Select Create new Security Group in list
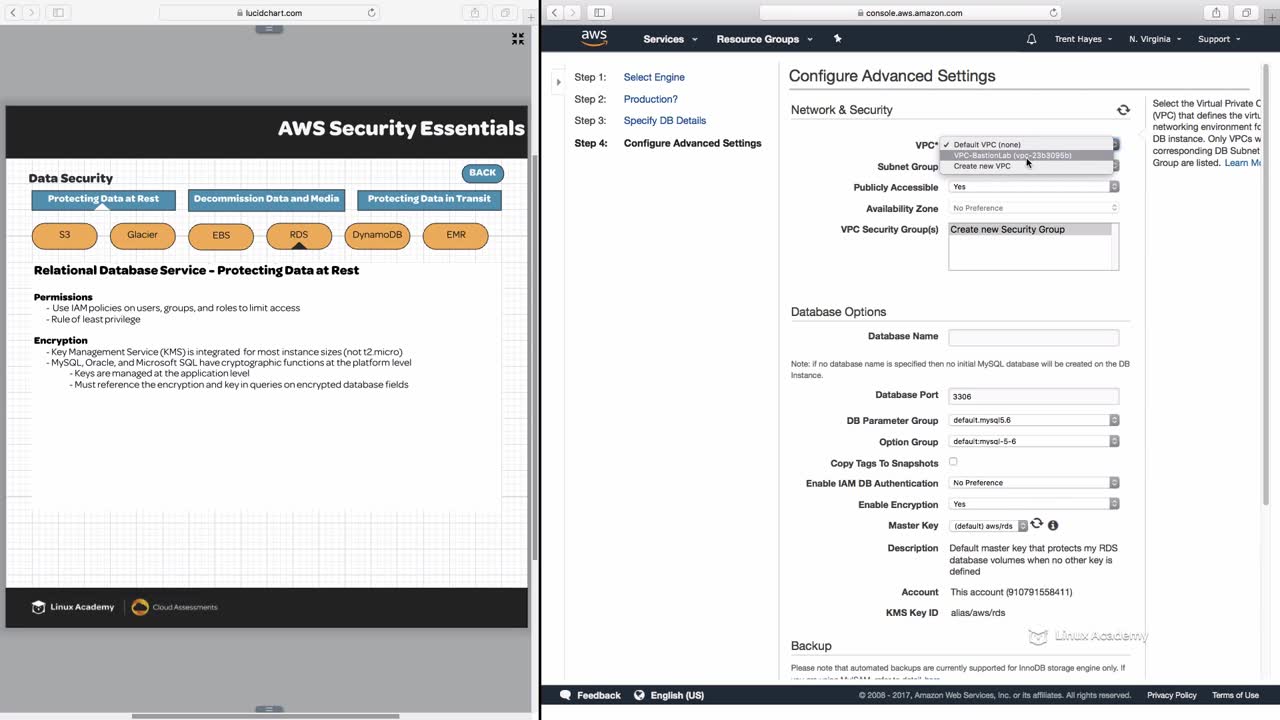Screen dimensions: 1280x720 pyautogui.click(x=1030, y=230)
